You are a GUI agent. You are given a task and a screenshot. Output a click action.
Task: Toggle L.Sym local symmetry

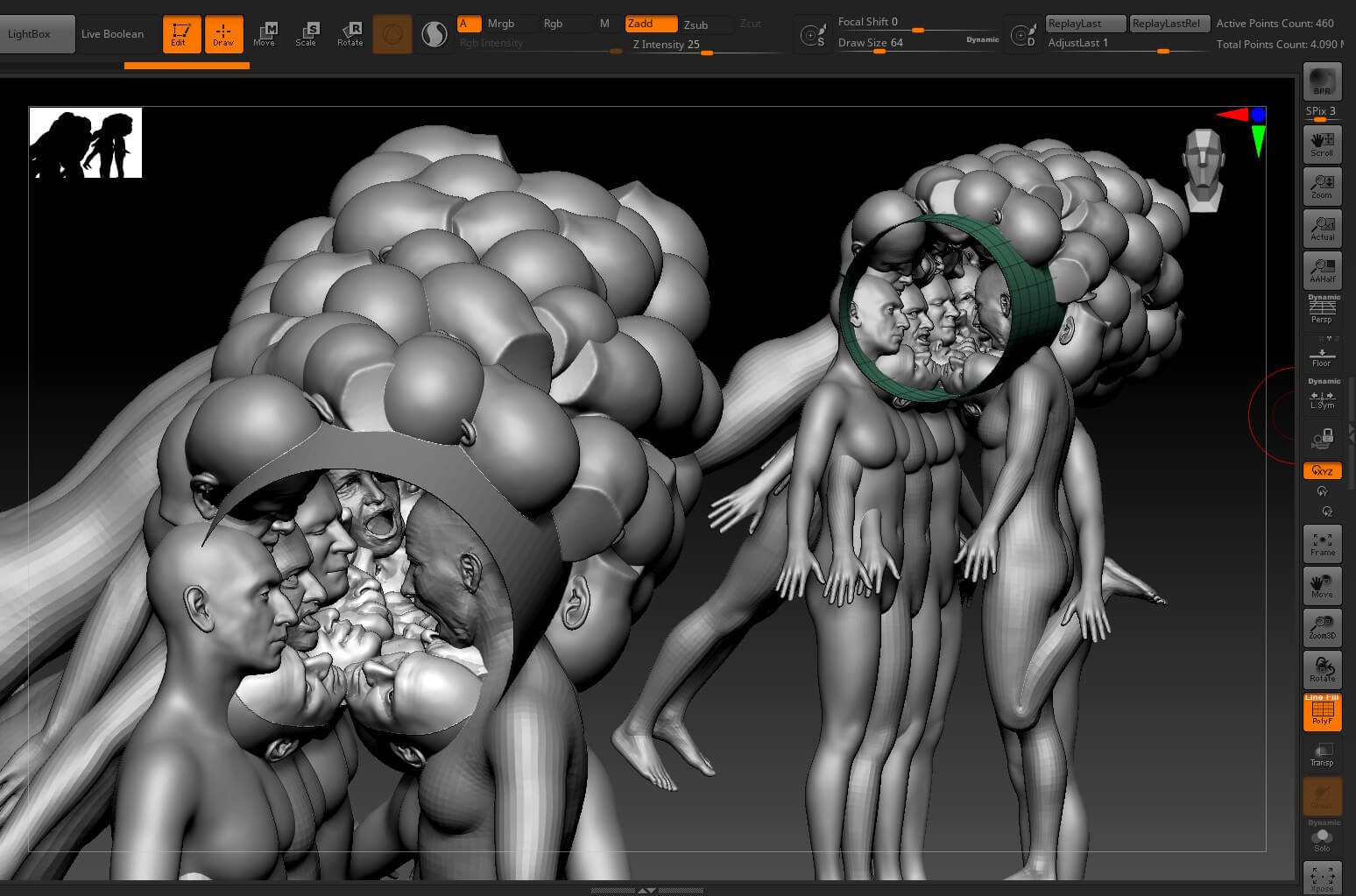(1322, 396)
